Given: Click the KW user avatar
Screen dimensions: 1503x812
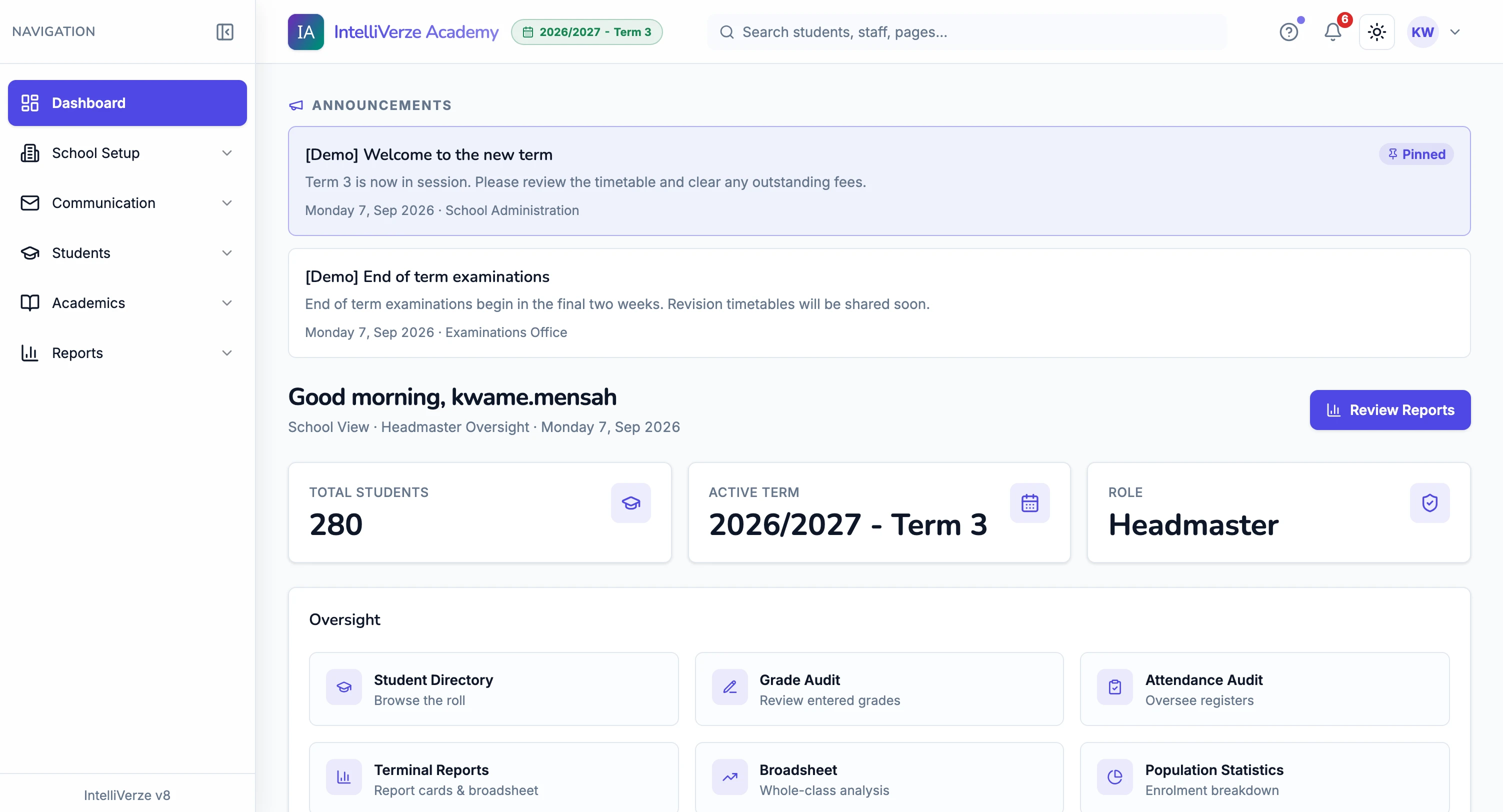Looking at the screenshot, I should click(x=1422, y=31).
